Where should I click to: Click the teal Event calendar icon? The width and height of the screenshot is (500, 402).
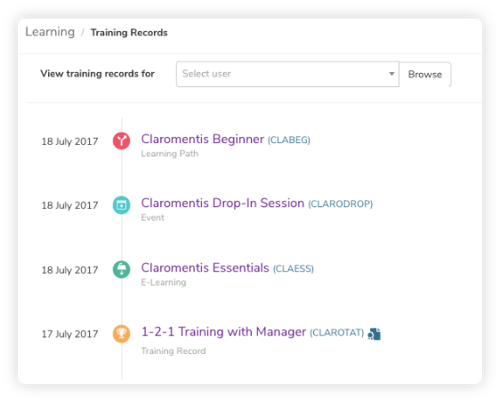coord(121,205)
